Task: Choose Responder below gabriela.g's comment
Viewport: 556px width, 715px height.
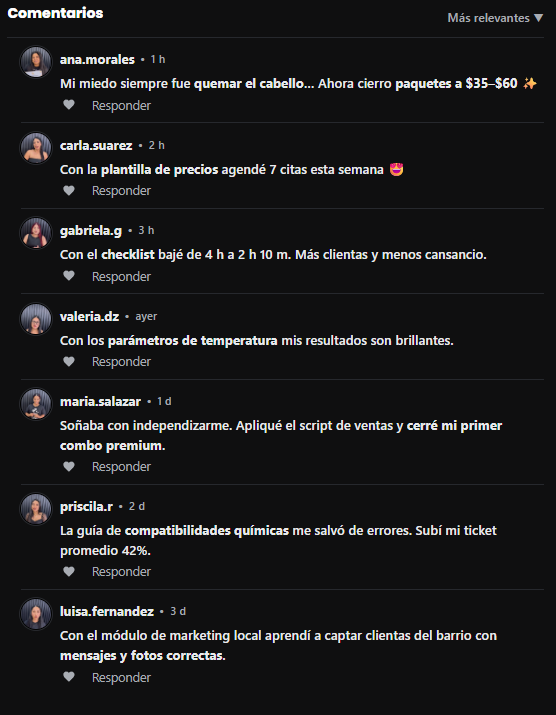Action: point(121,276)
